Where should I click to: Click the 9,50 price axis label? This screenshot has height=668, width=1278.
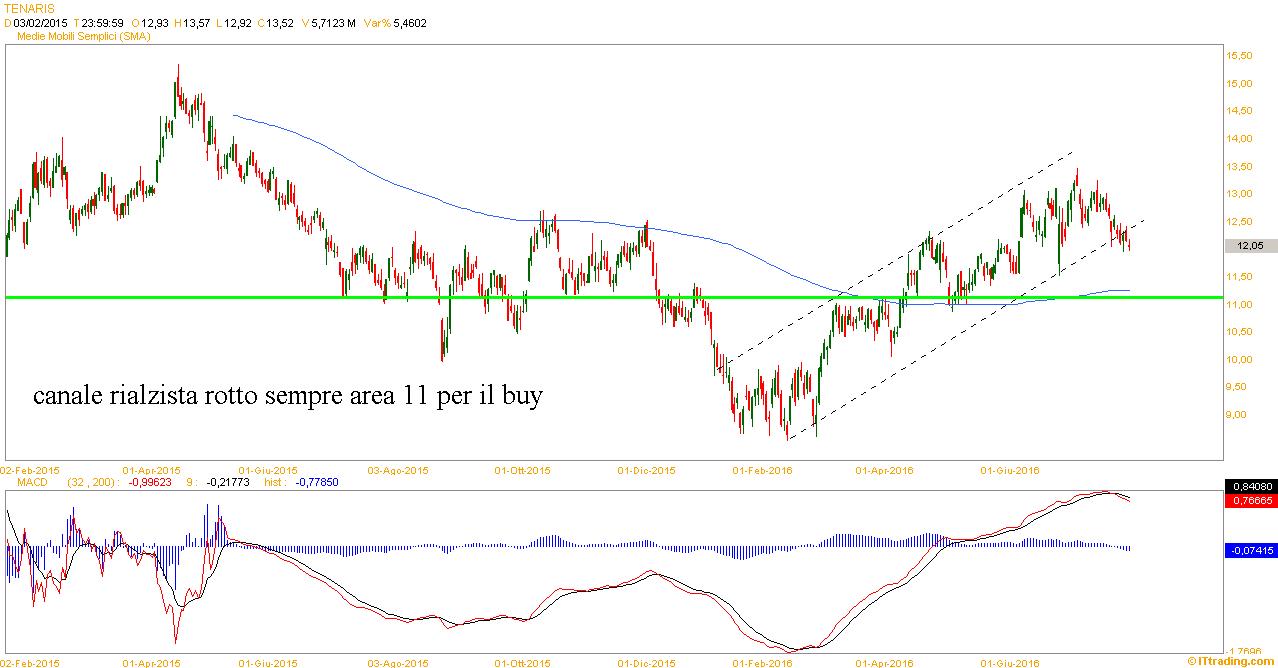(x=1237, y=386)
